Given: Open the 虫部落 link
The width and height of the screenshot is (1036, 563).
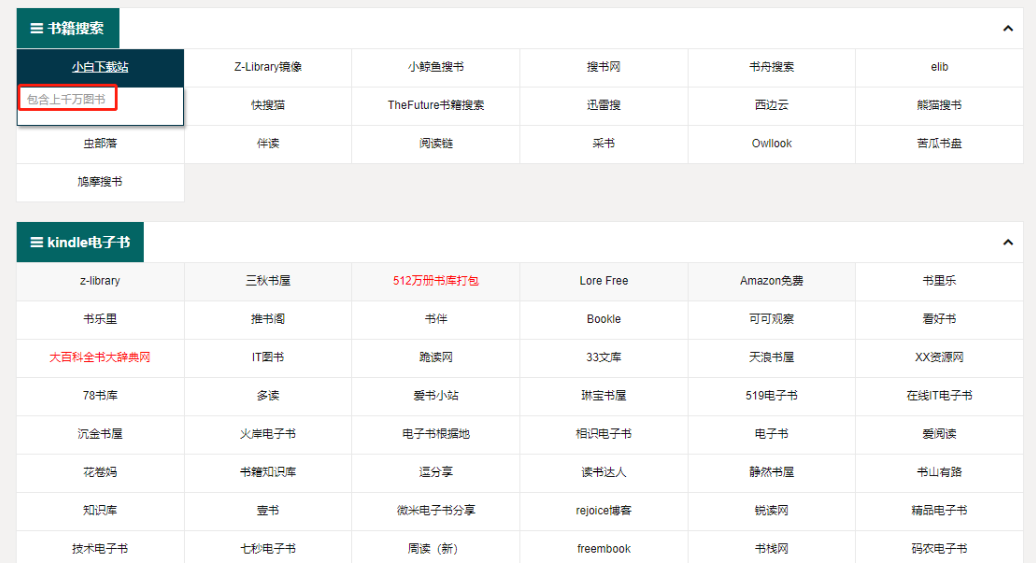Looking at the screenshot, I should [100, 143].
